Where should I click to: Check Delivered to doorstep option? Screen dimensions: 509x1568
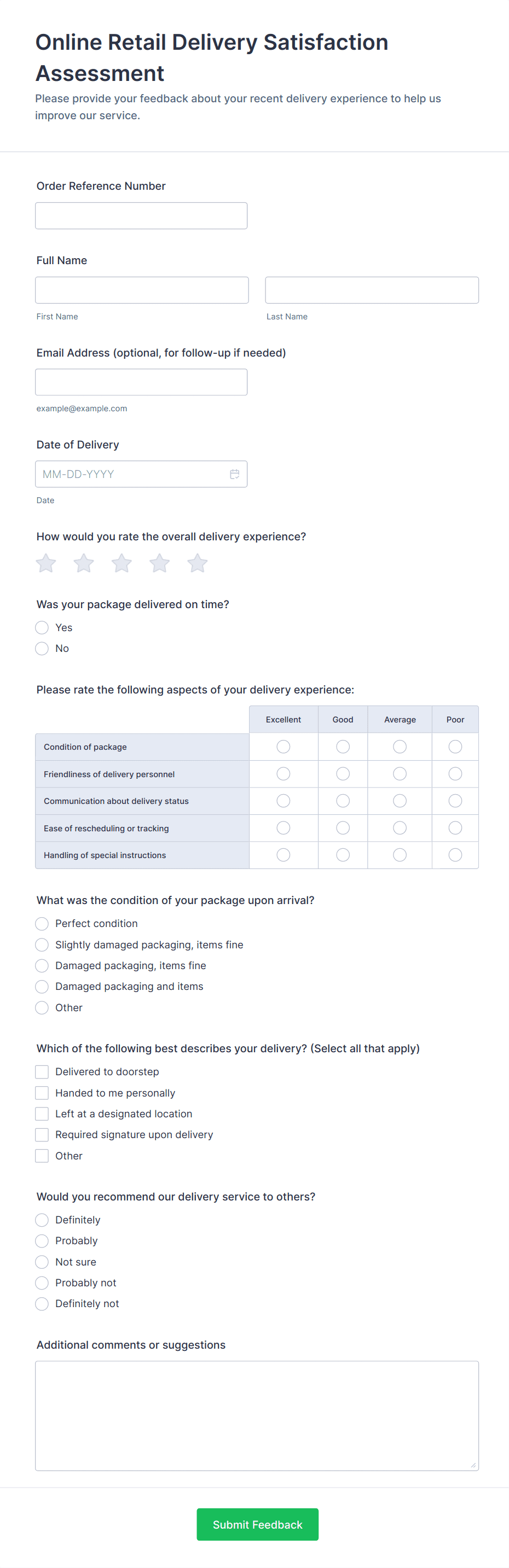pyautogui.click(x=42, y=1072)
